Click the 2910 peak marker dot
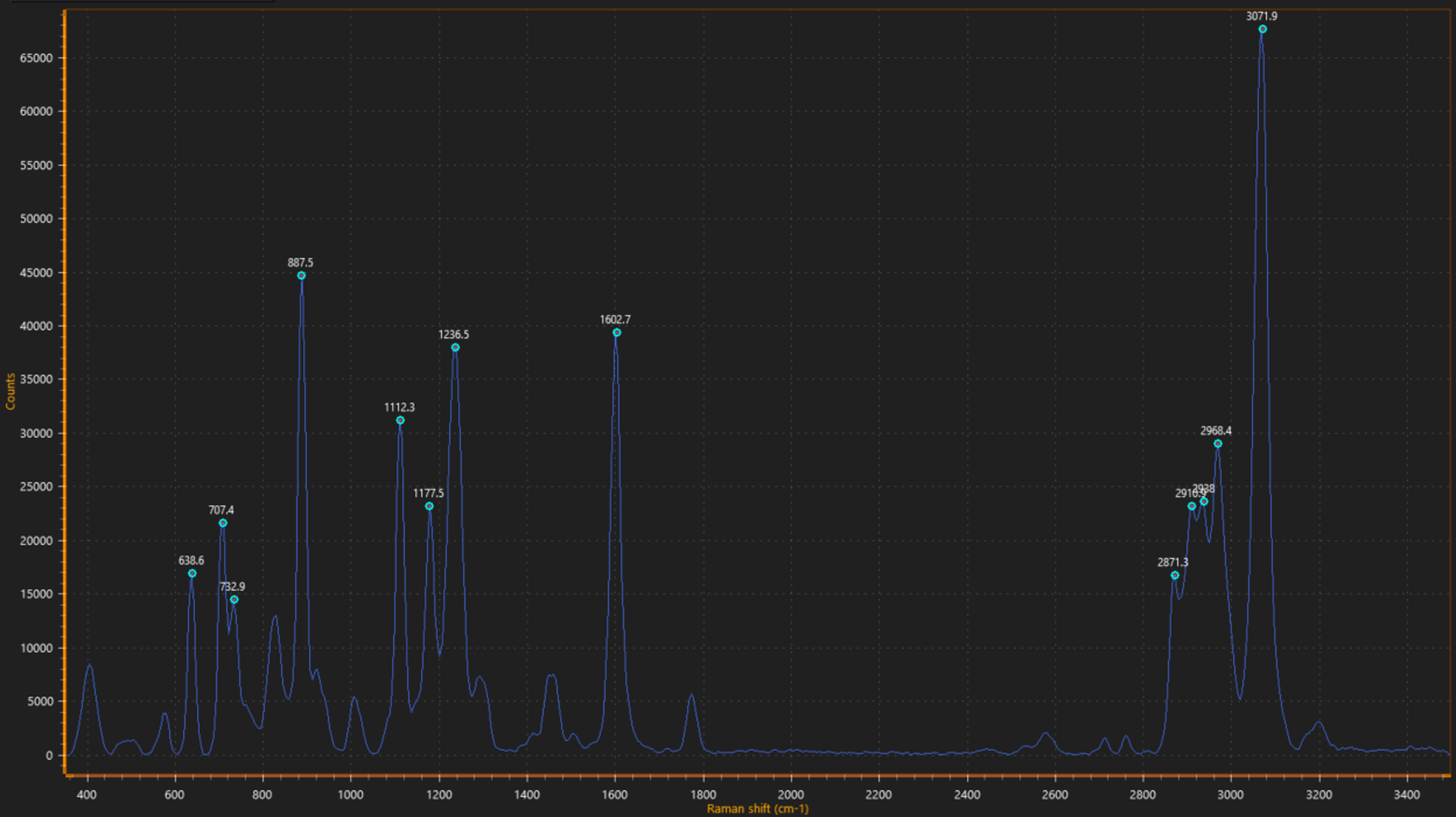The height and width of the screenshot is (817, 1456). point(1192,506)
